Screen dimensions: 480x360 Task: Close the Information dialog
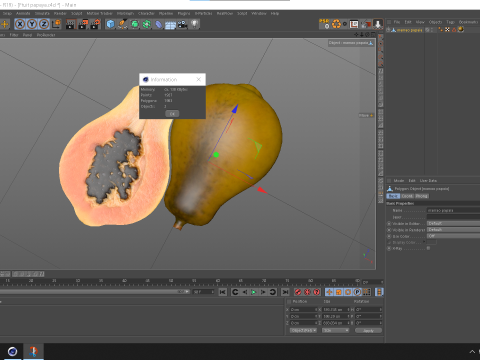click(x=199, y=79)
